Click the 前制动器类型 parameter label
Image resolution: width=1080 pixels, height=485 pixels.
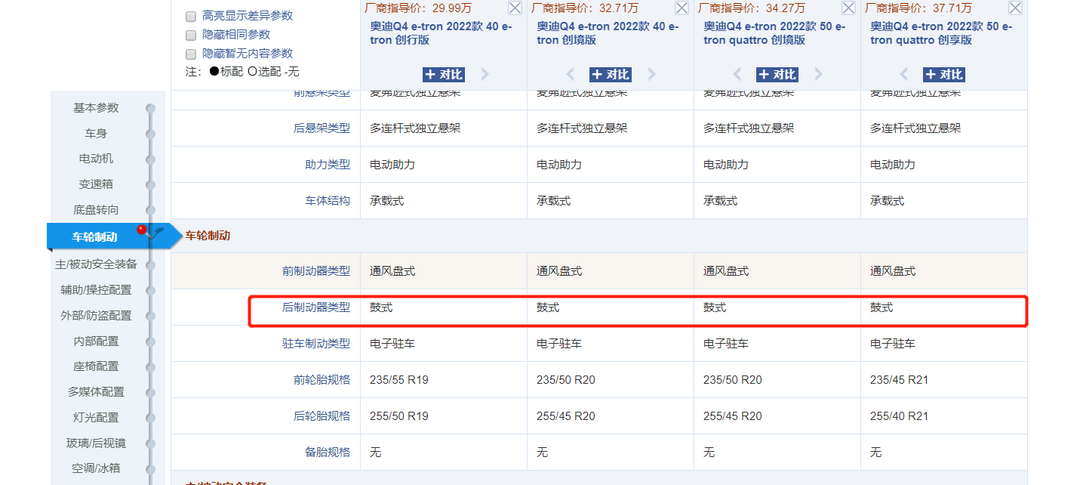316,271
